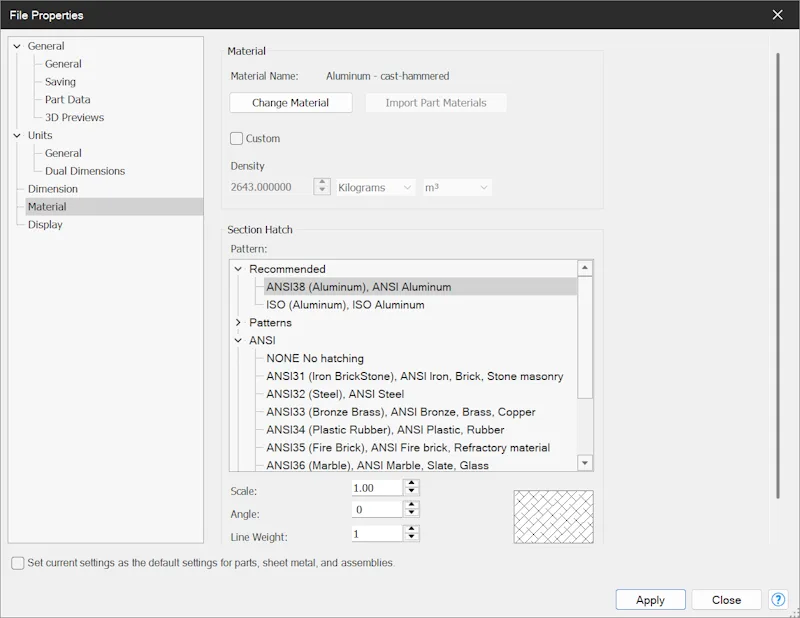Open the help question mark icon

778,600
